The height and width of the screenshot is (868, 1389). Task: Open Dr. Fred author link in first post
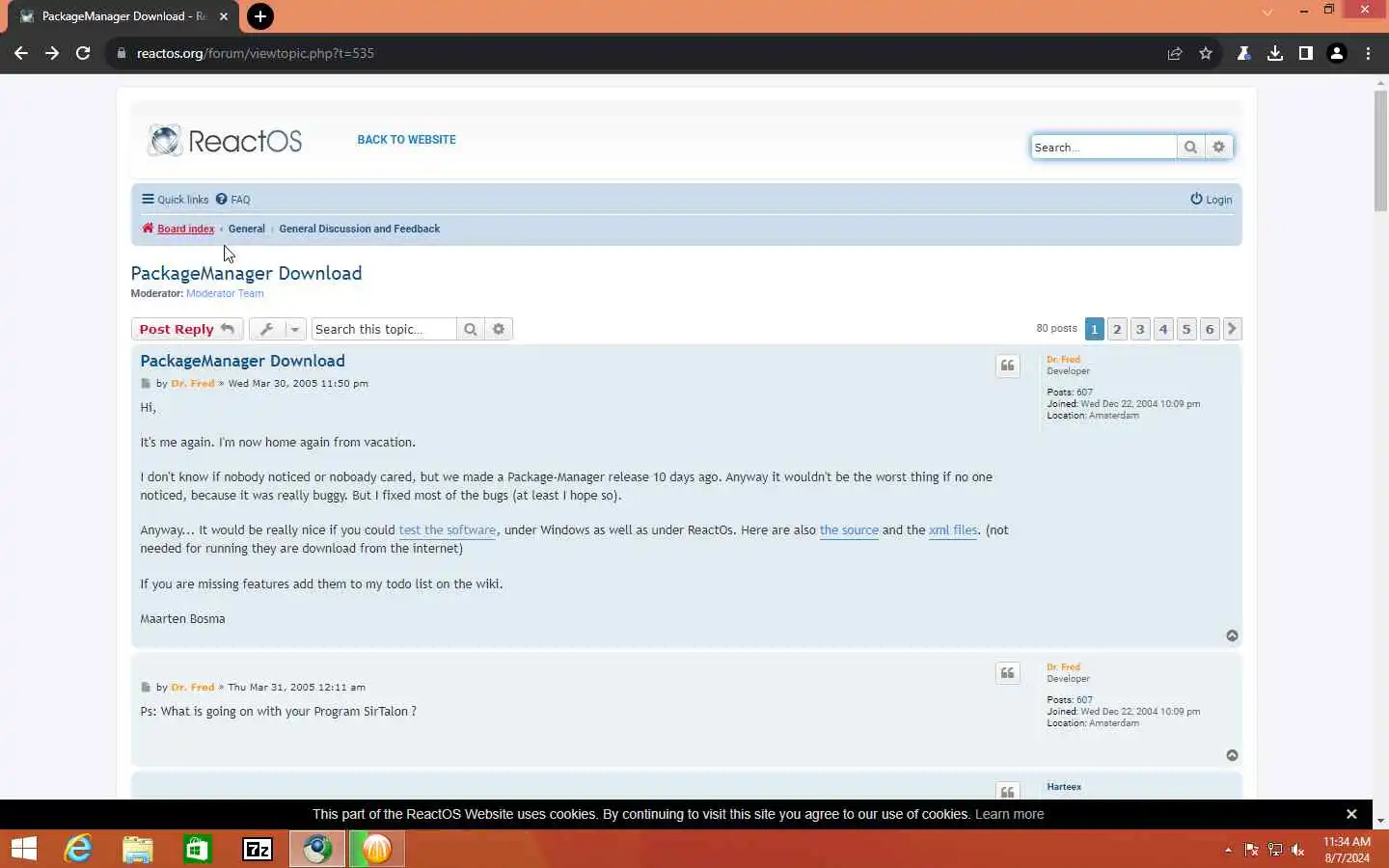tap(193, 383)
